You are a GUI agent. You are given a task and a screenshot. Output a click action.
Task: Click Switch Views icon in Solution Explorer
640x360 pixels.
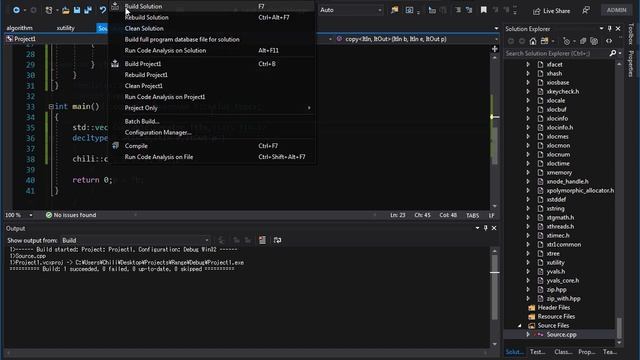544,41
